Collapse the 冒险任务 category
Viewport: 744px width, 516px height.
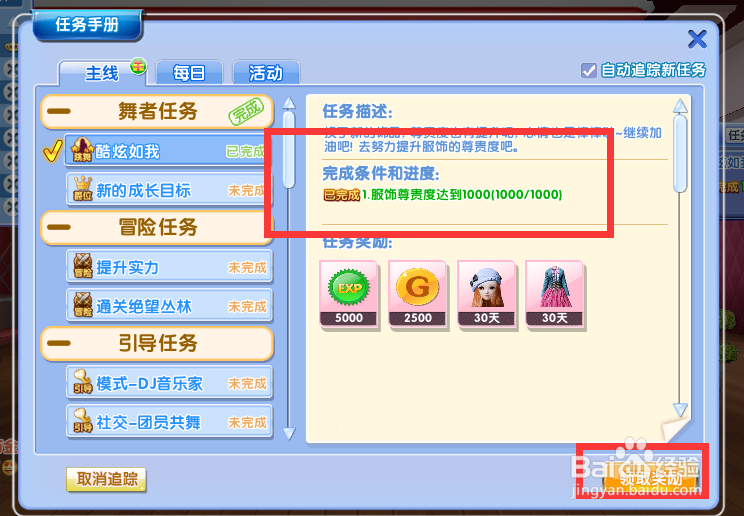pyautogui.click(x=59, y=227)
